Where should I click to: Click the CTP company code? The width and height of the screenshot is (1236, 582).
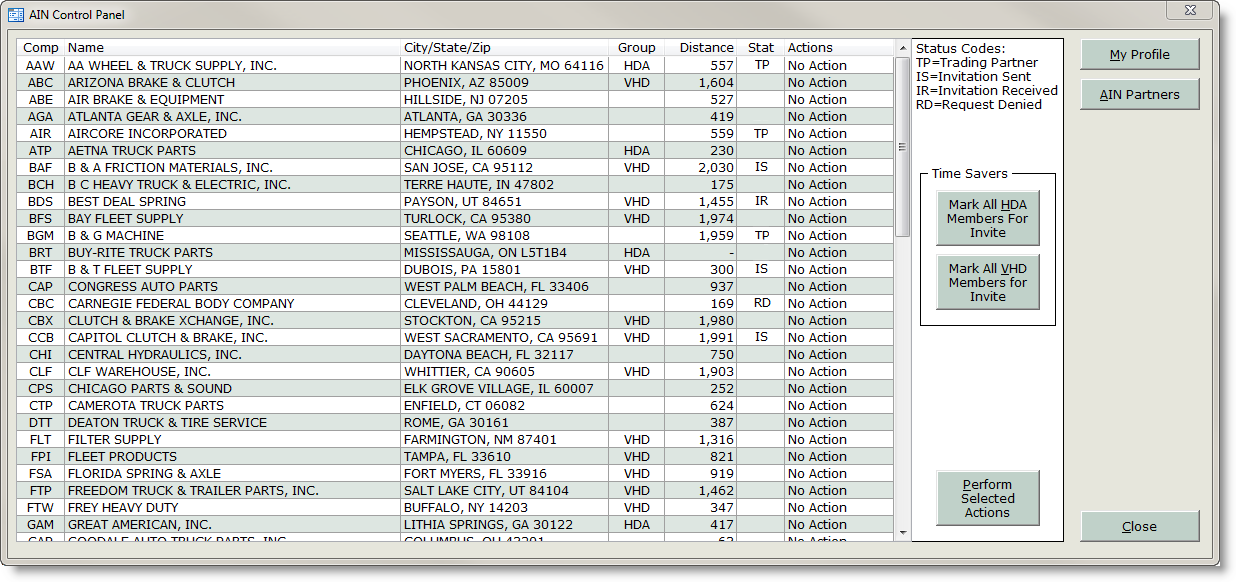point(41,406)
